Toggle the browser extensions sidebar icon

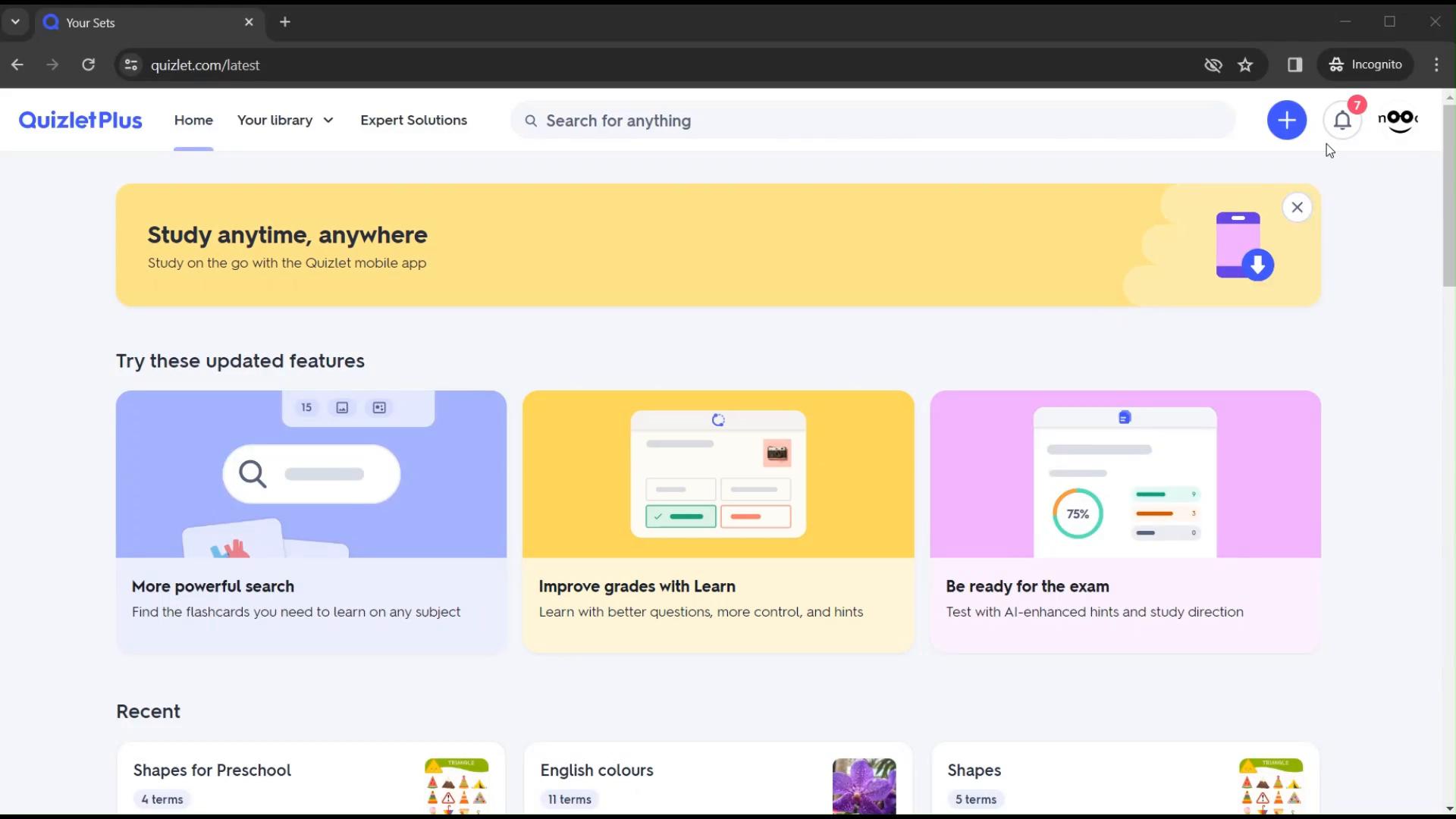tap(1294, 64)
